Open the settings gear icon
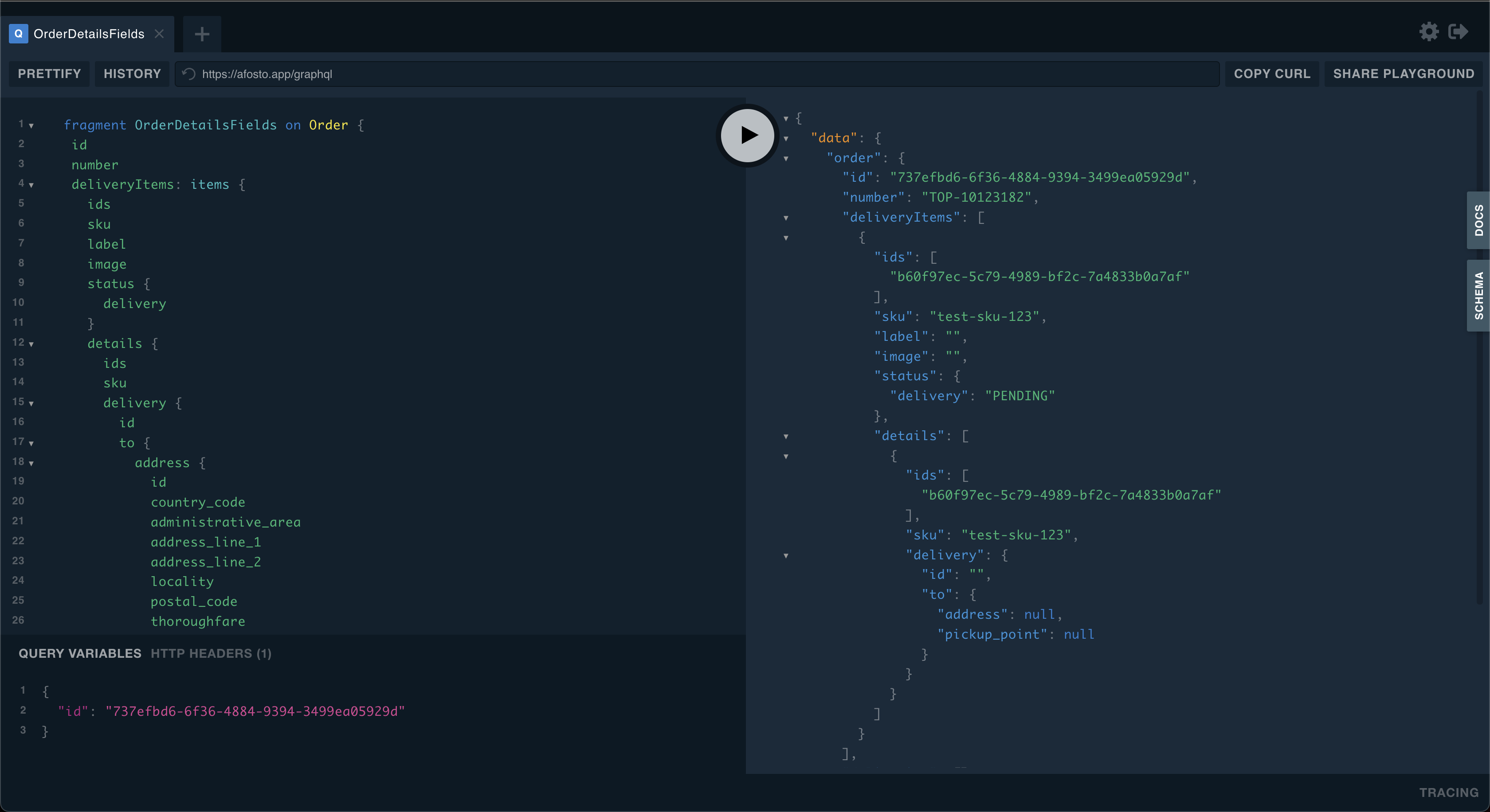This screenshot has width=1490, height=812. pos(1429,32)
